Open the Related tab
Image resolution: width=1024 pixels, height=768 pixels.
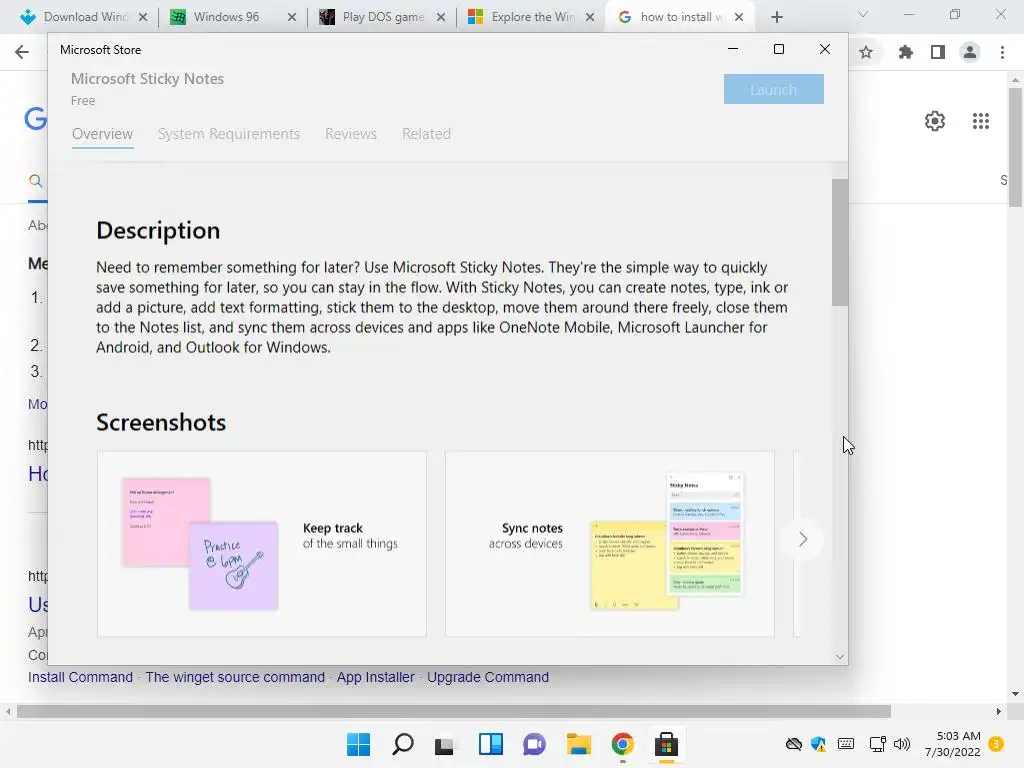coord(426,134)
